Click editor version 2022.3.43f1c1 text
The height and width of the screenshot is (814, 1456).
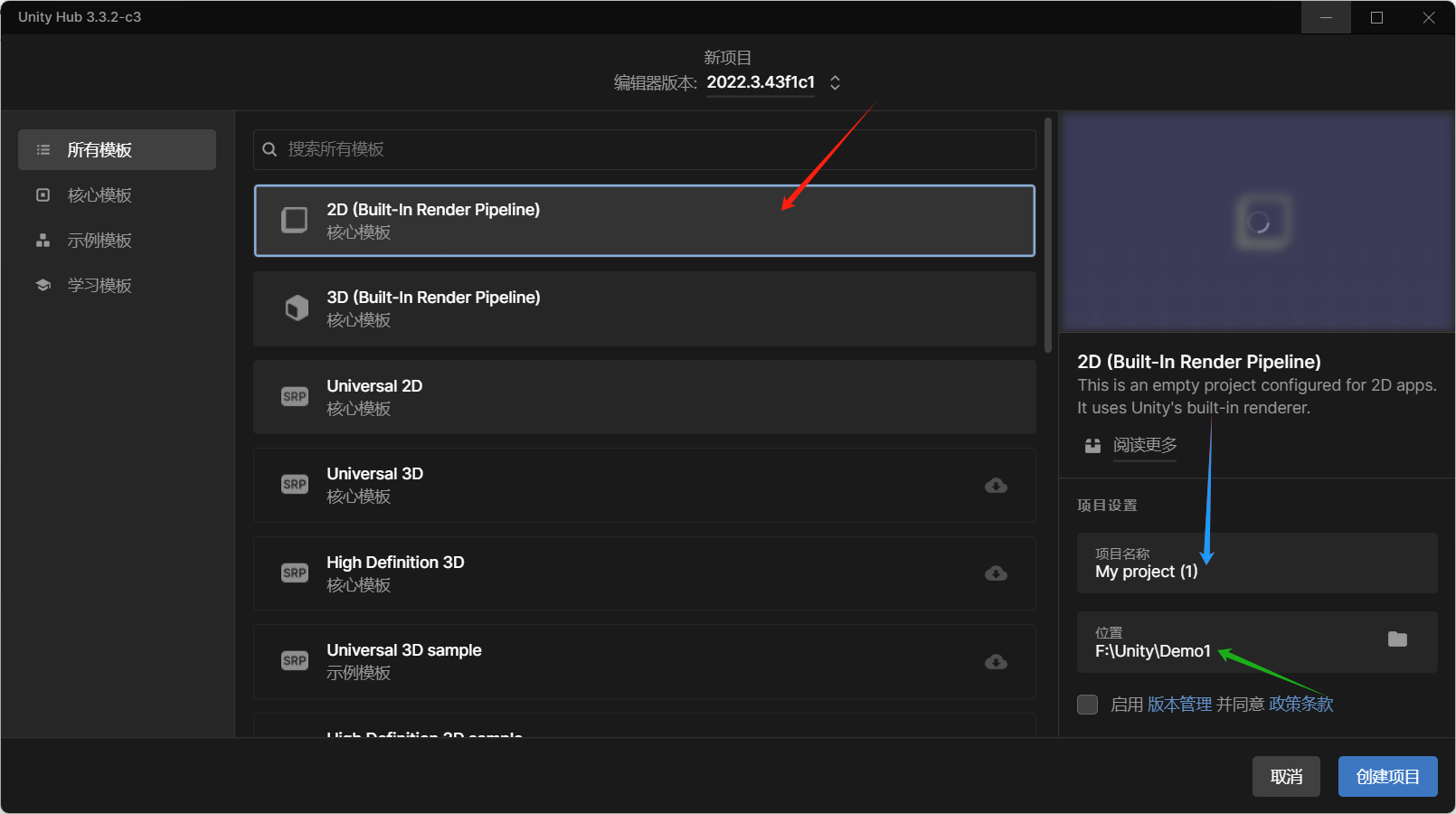[761, 82]
